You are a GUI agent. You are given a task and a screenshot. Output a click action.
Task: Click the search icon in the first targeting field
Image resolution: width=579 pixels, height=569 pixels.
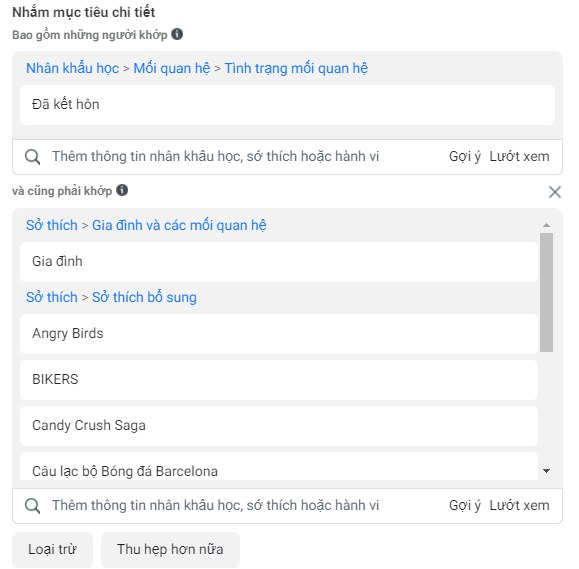pyautogui.click(x=32, y=157)
